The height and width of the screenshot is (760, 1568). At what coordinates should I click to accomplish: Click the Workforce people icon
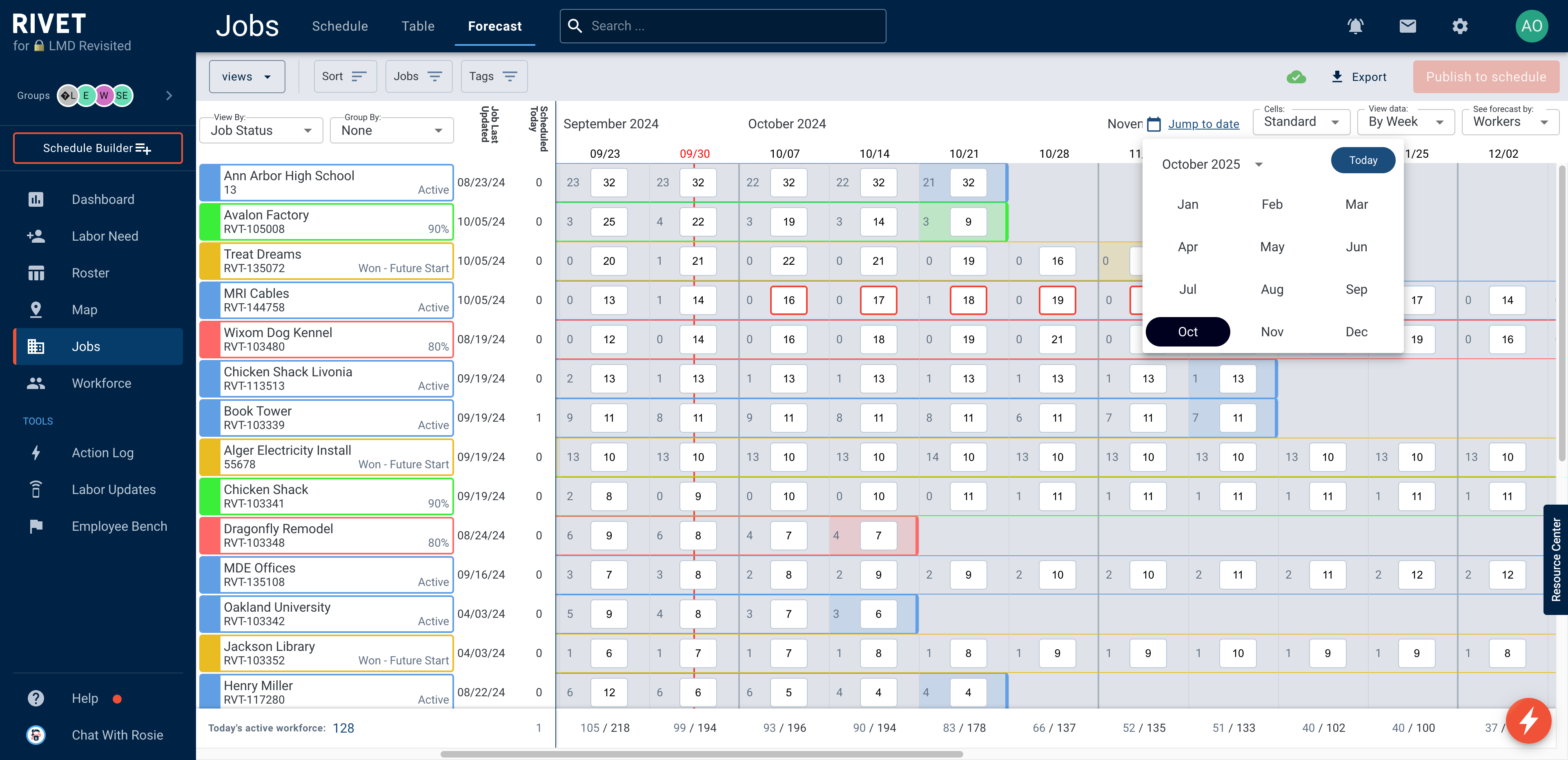pos(36,383)
